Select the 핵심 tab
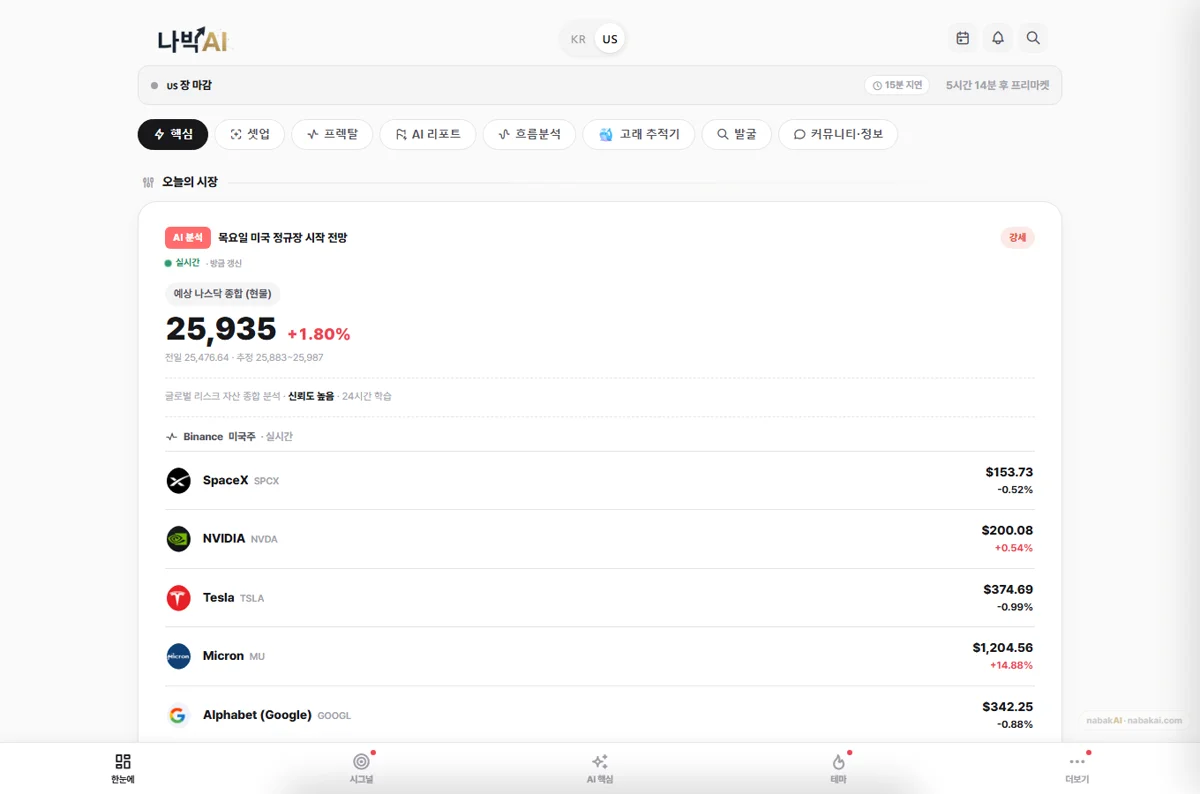The height and width of the screenshot is (794, 1200). [173, 134]
